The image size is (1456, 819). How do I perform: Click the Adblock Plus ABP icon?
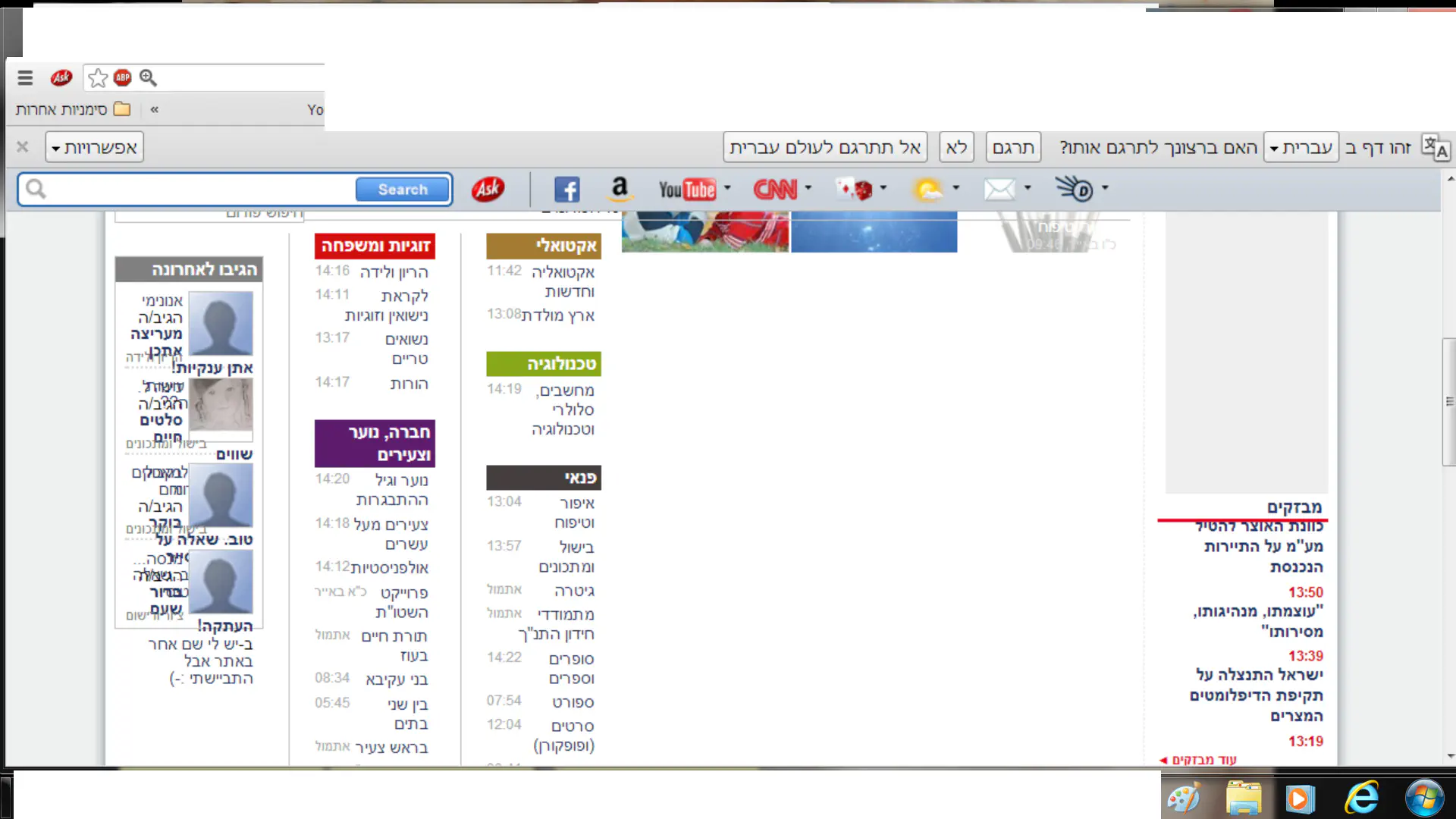click(122, 77)
